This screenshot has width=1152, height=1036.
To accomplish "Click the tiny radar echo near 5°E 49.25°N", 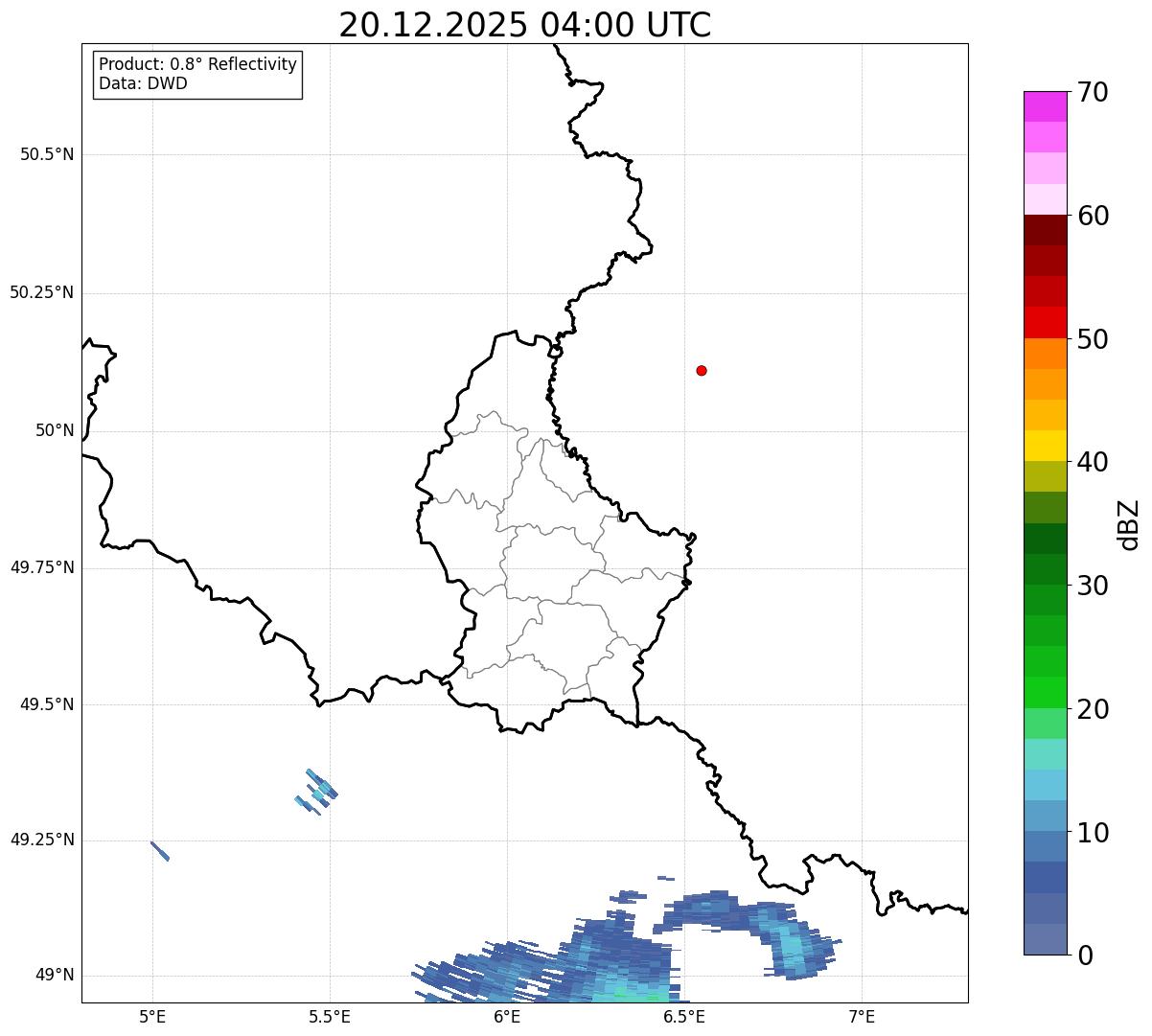I will click(x=160, y=851).
